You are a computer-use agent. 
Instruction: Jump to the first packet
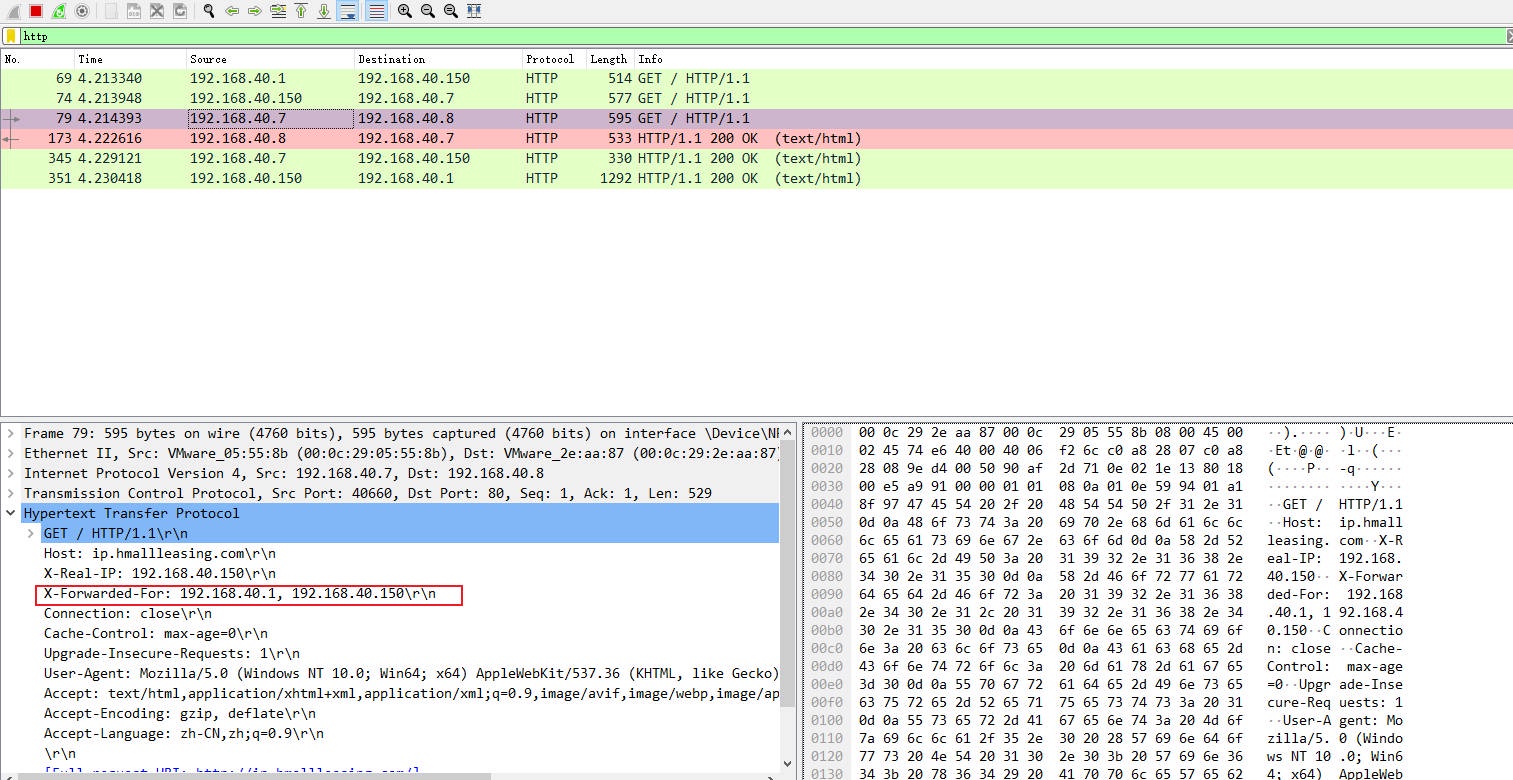tap(301, 11)
